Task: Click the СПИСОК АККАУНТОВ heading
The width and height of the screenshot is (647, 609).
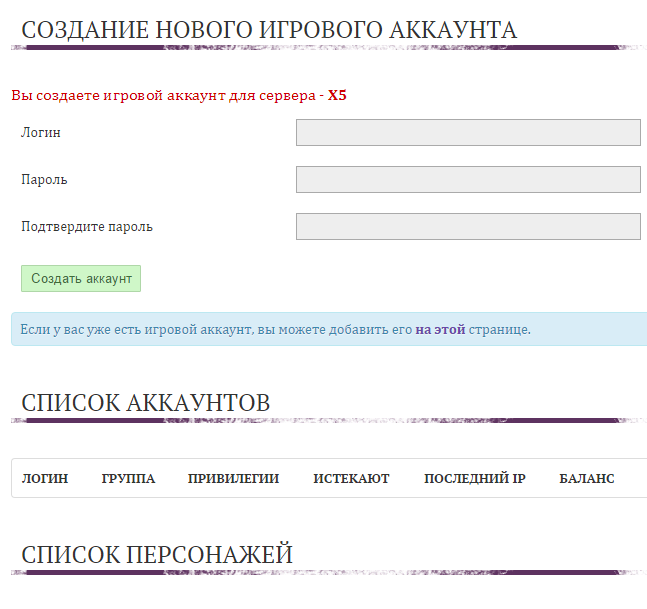Action: click(x=146, y=403)
